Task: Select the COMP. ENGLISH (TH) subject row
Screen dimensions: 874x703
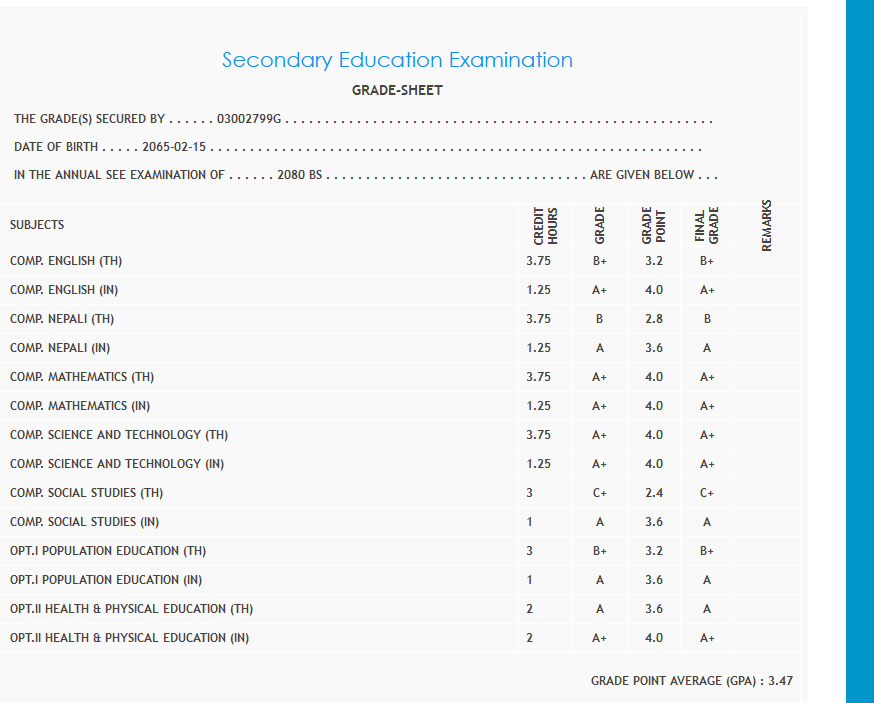Action: tap(66, 261)
